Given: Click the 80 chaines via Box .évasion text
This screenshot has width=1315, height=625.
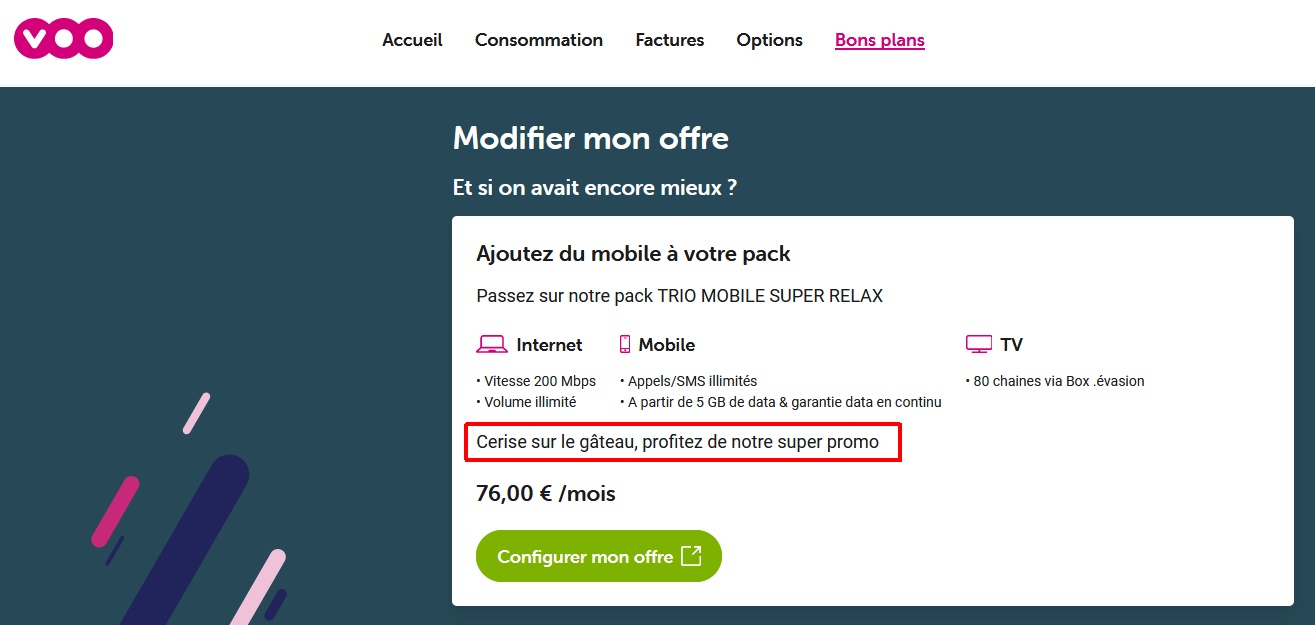Looking at the screenshot, I should [1058, 381].
